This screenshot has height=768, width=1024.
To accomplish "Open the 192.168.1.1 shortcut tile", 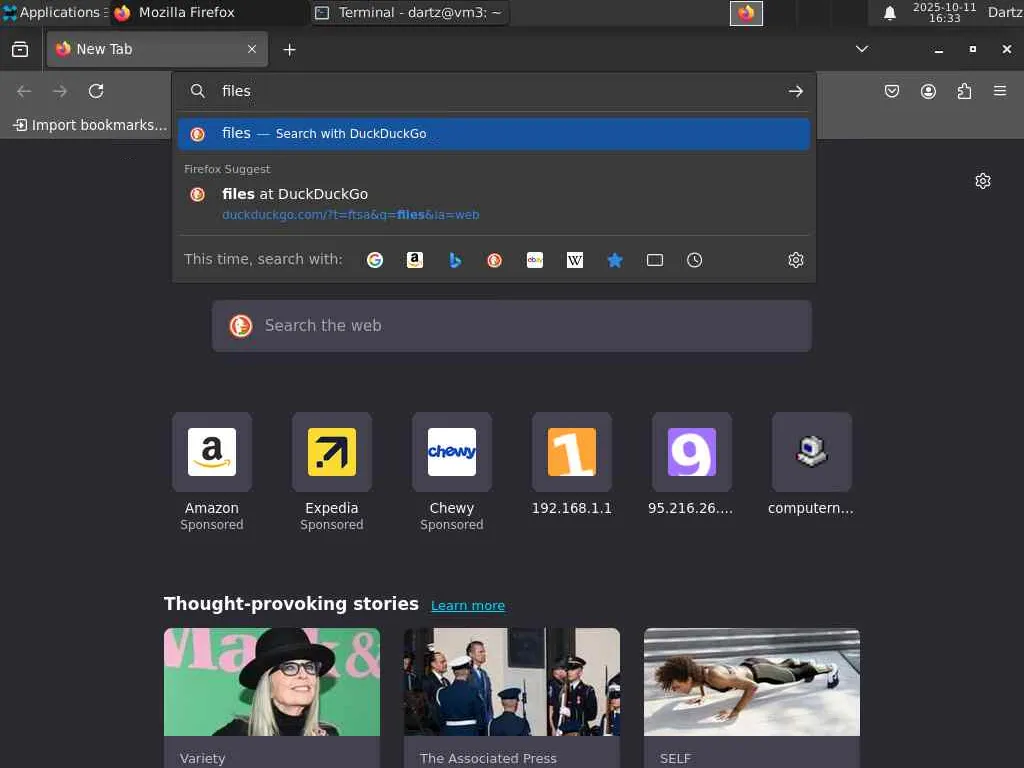I will point(572,465).
